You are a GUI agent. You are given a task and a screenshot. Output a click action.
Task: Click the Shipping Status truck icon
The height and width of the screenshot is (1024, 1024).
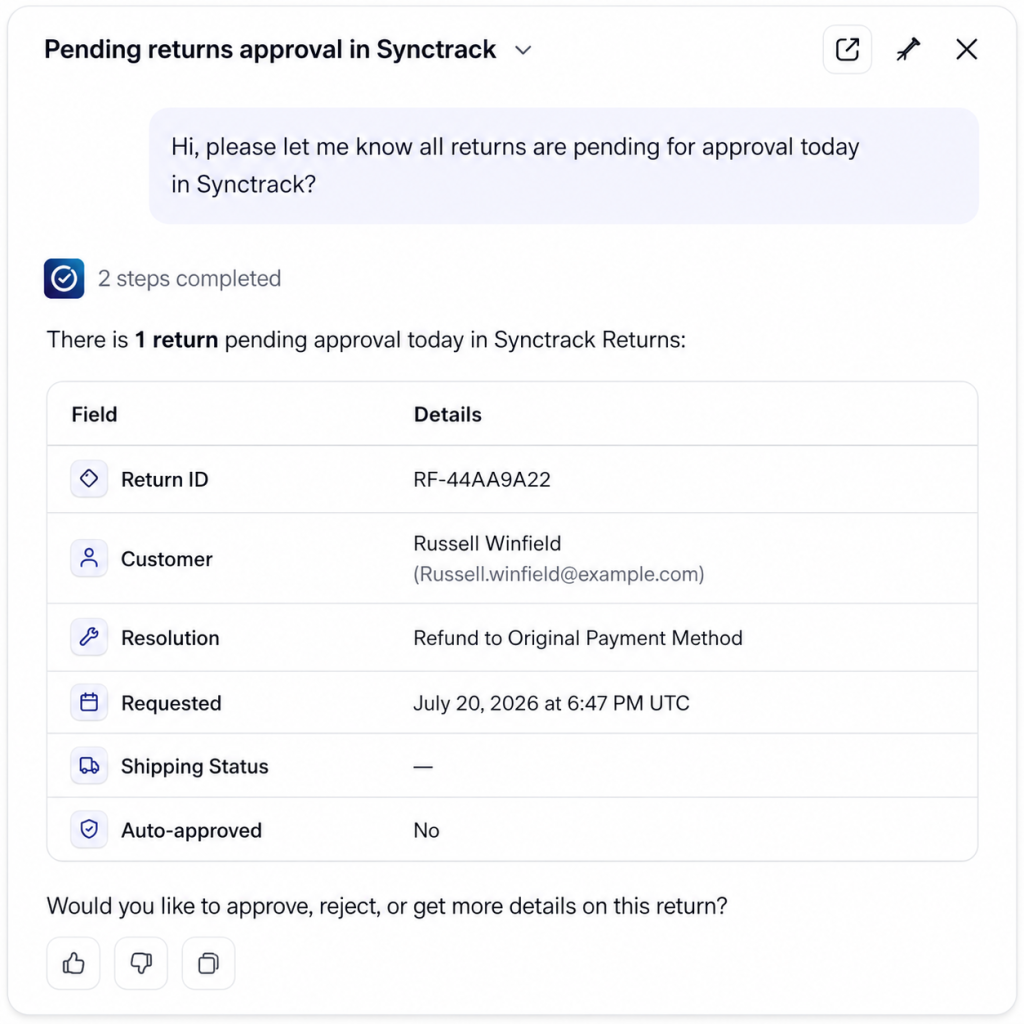(x=89, y=765)
